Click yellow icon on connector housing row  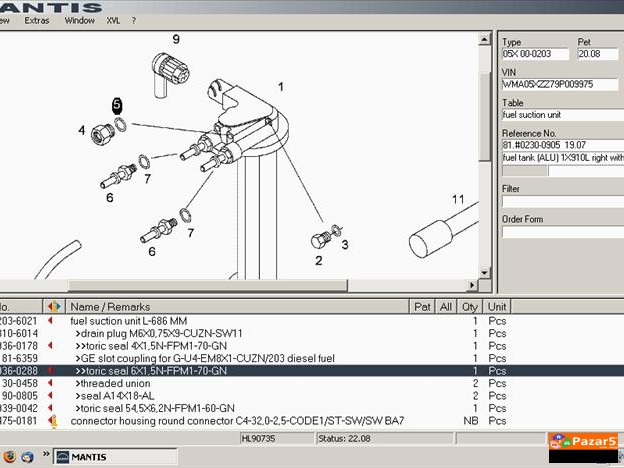[52, 421]
